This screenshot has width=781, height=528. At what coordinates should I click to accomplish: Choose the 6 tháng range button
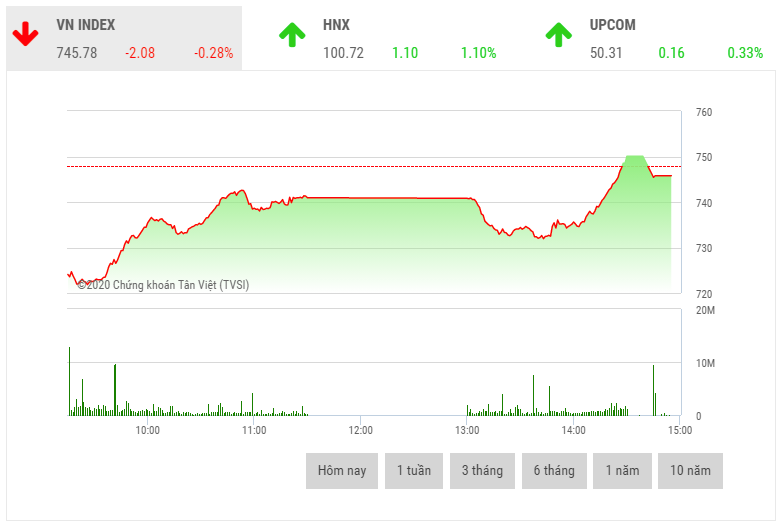[x=553, y=471]
